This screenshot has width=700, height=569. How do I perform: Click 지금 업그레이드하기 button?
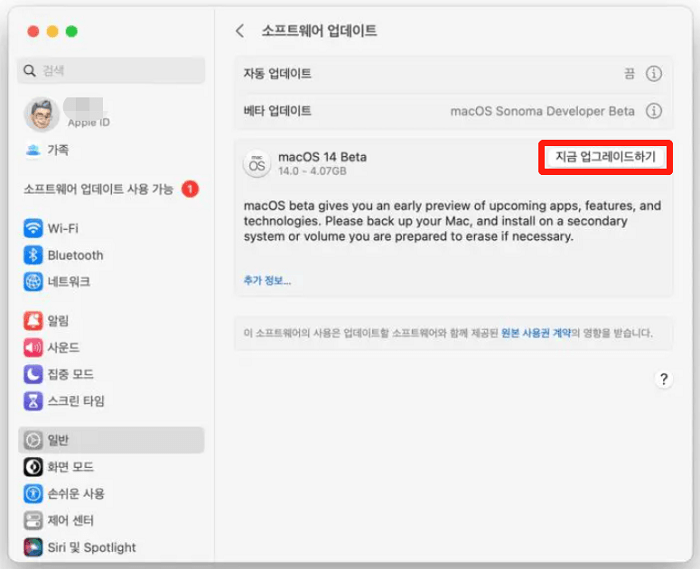[x=605, y=157]
